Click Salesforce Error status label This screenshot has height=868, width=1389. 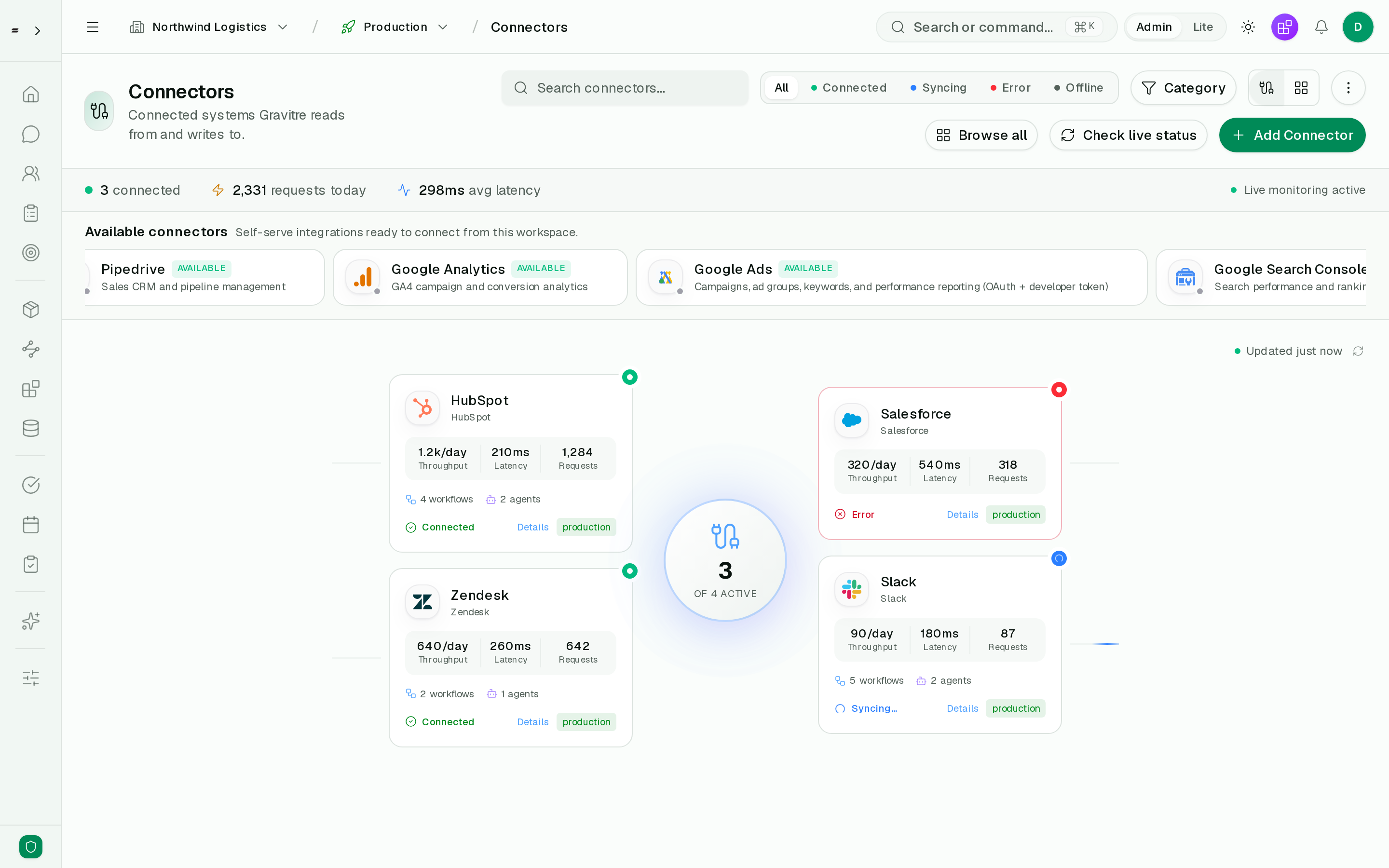855,515
